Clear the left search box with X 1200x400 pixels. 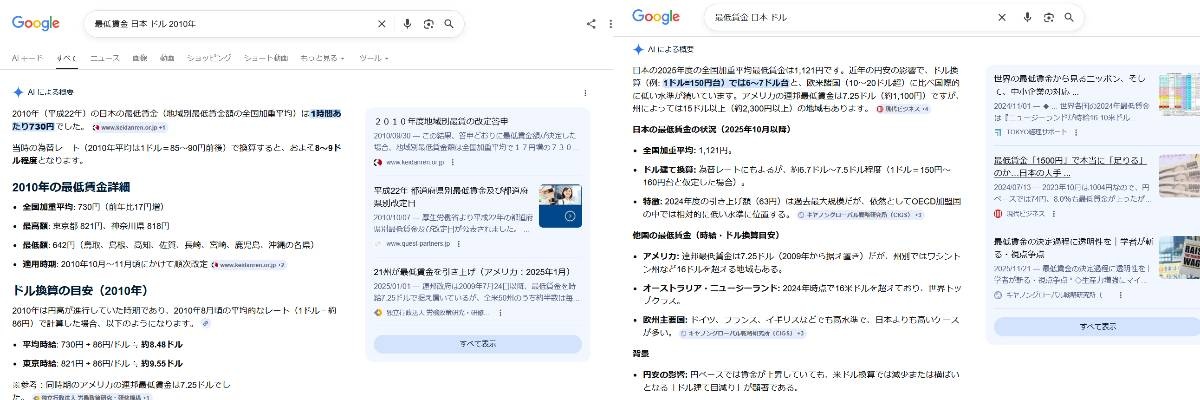point(381,24)
